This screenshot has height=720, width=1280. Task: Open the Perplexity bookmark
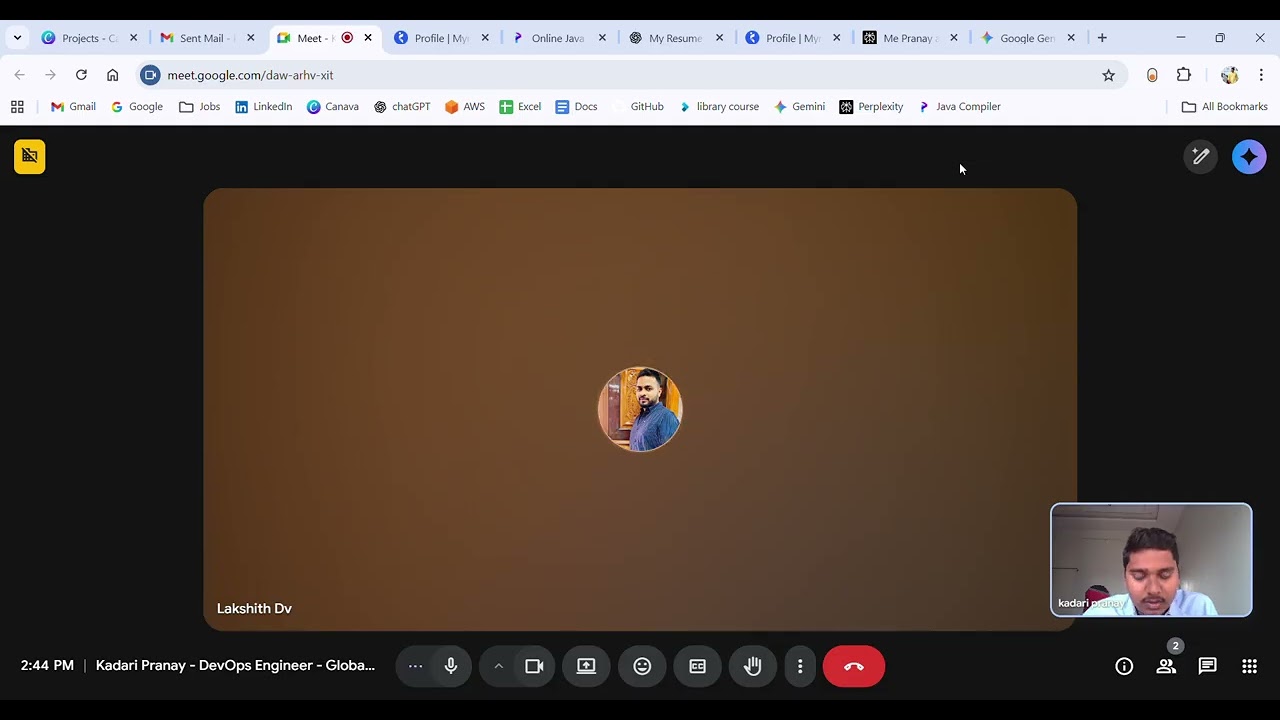tap(871, 107)
